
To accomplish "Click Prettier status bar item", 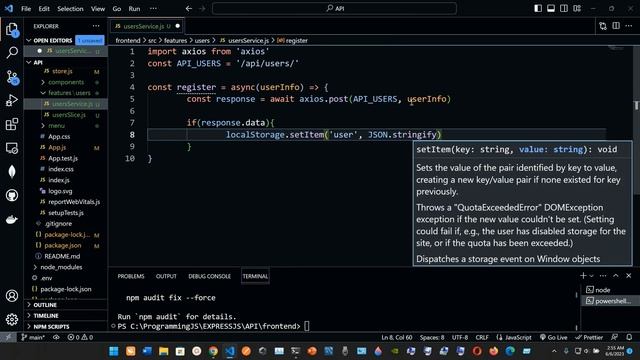I will click(x=589, y=338).
